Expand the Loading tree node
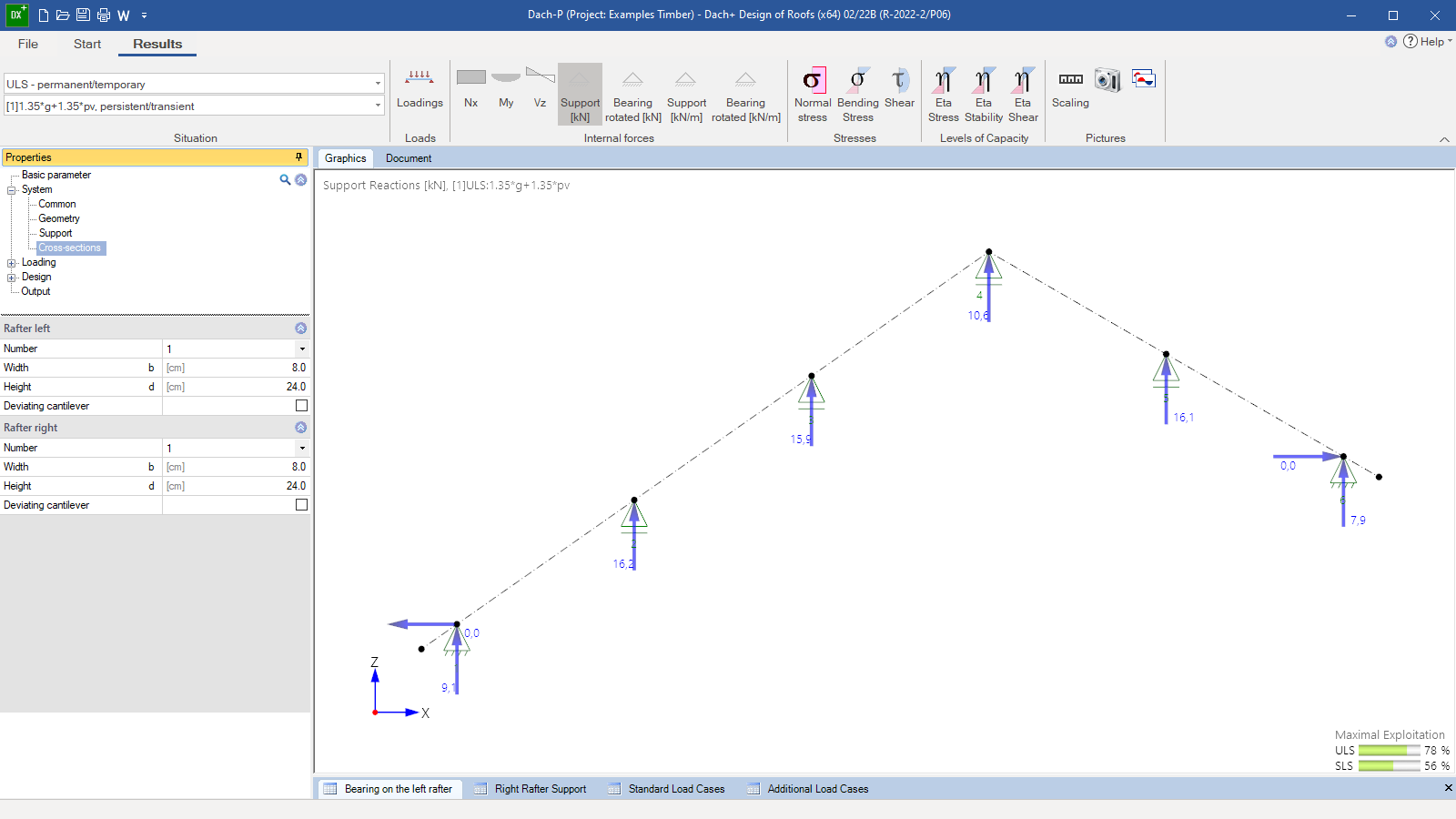Screen dimensions: 1456x819 click(12, 263)
